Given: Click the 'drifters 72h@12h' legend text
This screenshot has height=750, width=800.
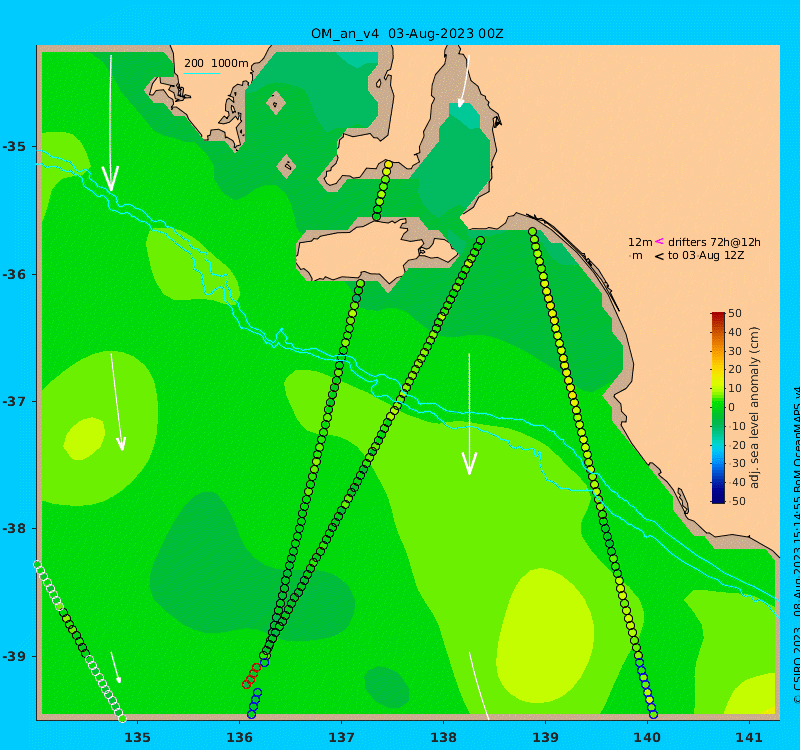Looking at the screenshot, I should 714,242.
